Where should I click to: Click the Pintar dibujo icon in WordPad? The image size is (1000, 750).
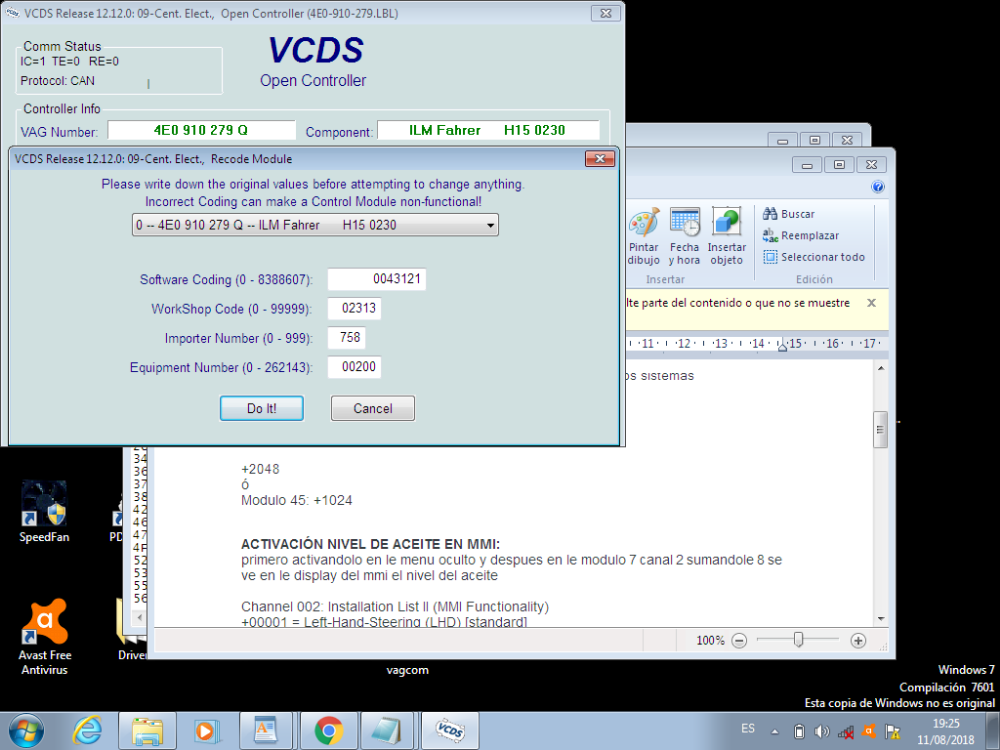643,236
